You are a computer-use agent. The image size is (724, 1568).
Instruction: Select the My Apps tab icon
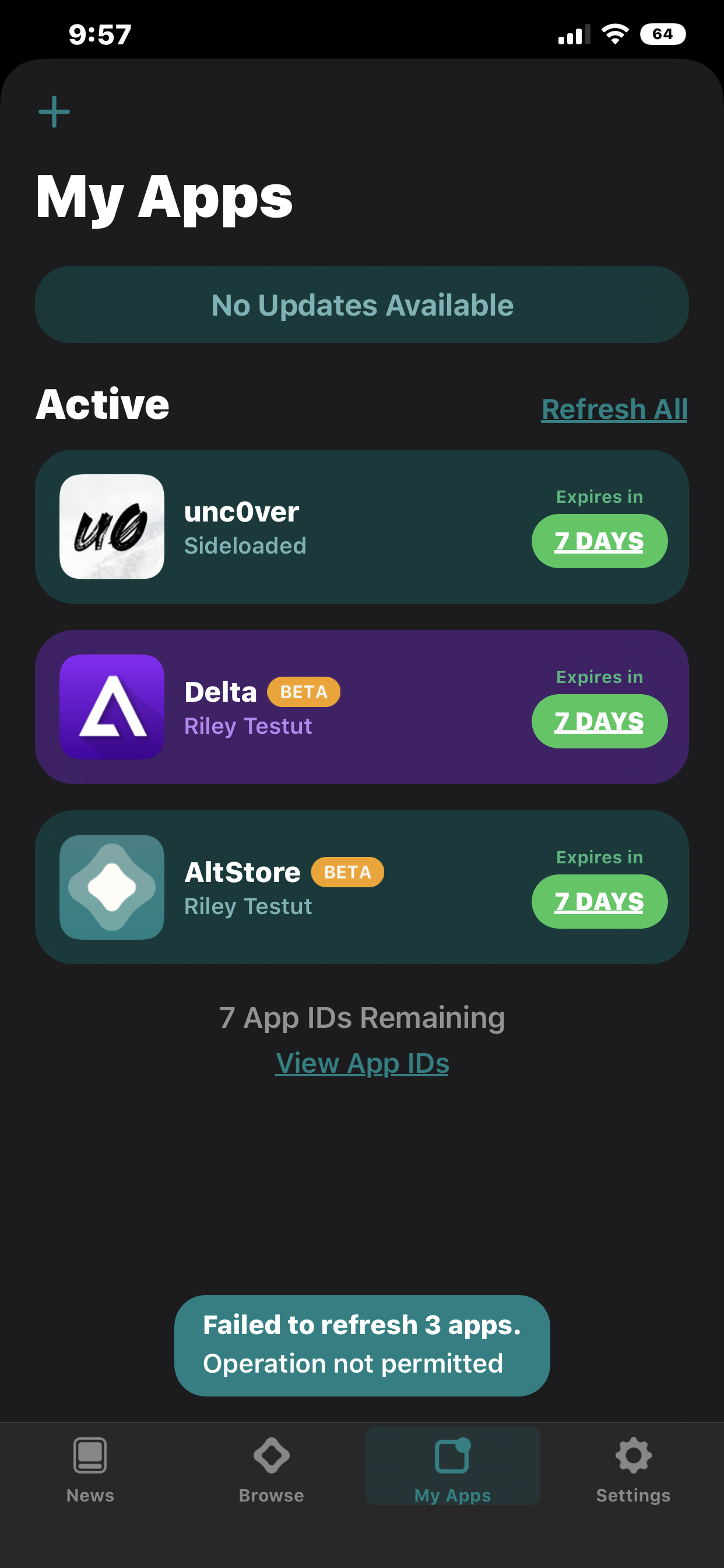pos(453,1456)
